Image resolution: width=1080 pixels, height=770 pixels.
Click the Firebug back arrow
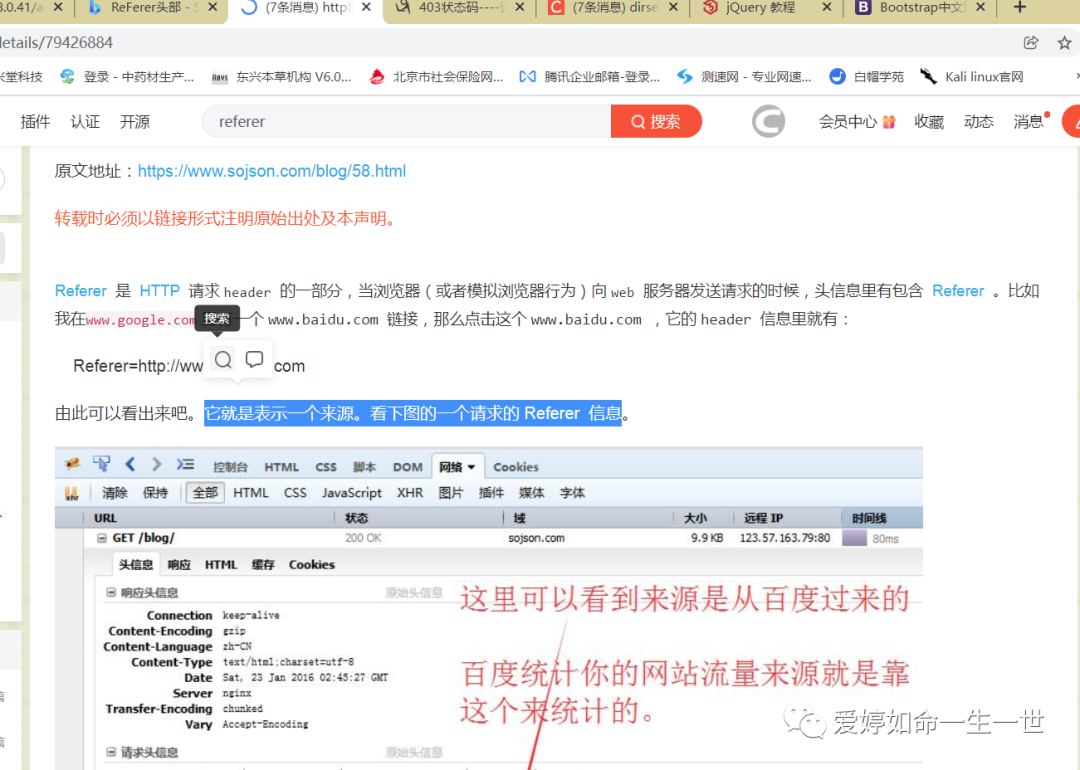(130, 465)
